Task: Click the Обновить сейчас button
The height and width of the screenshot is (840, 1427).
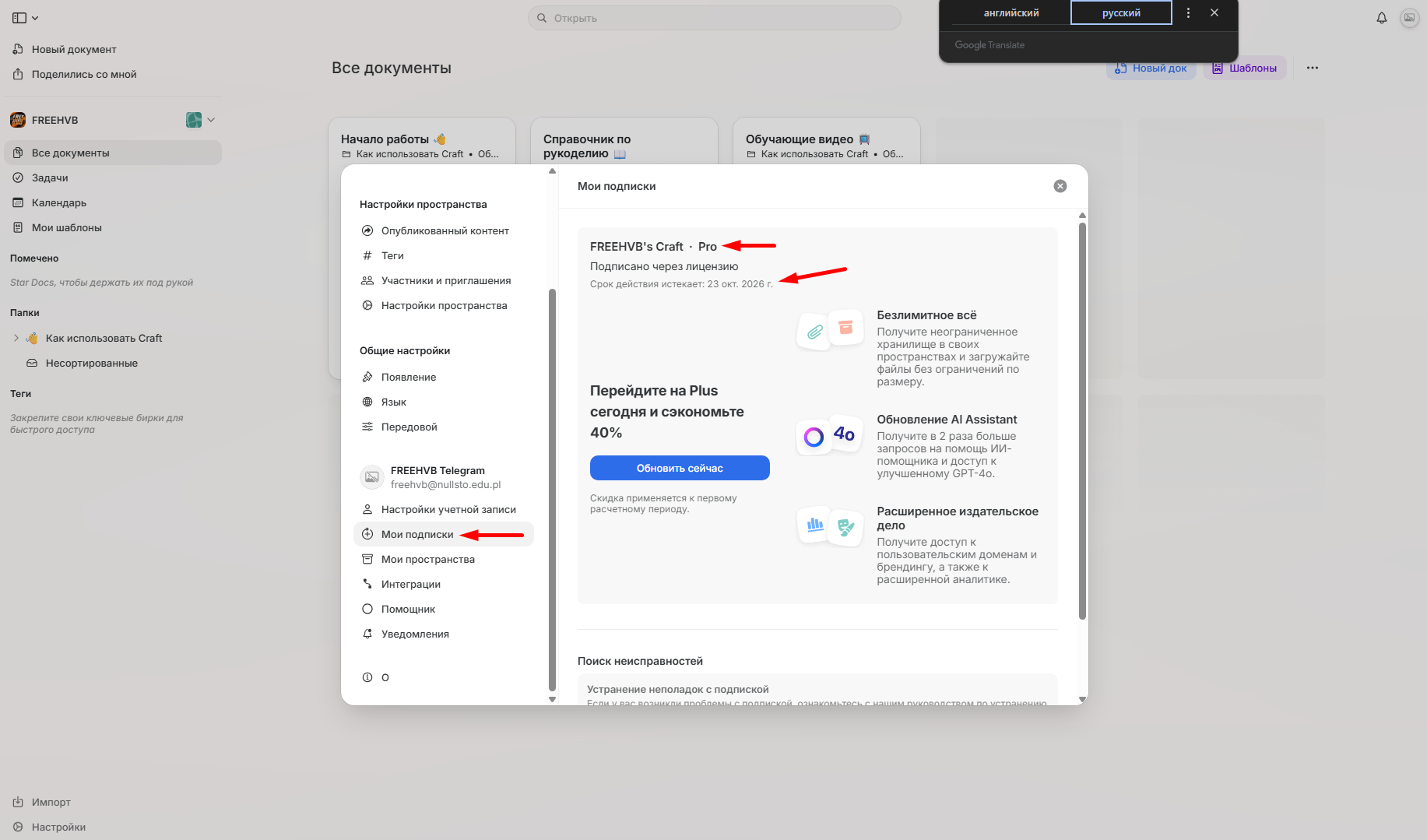Action: [679, 468]
